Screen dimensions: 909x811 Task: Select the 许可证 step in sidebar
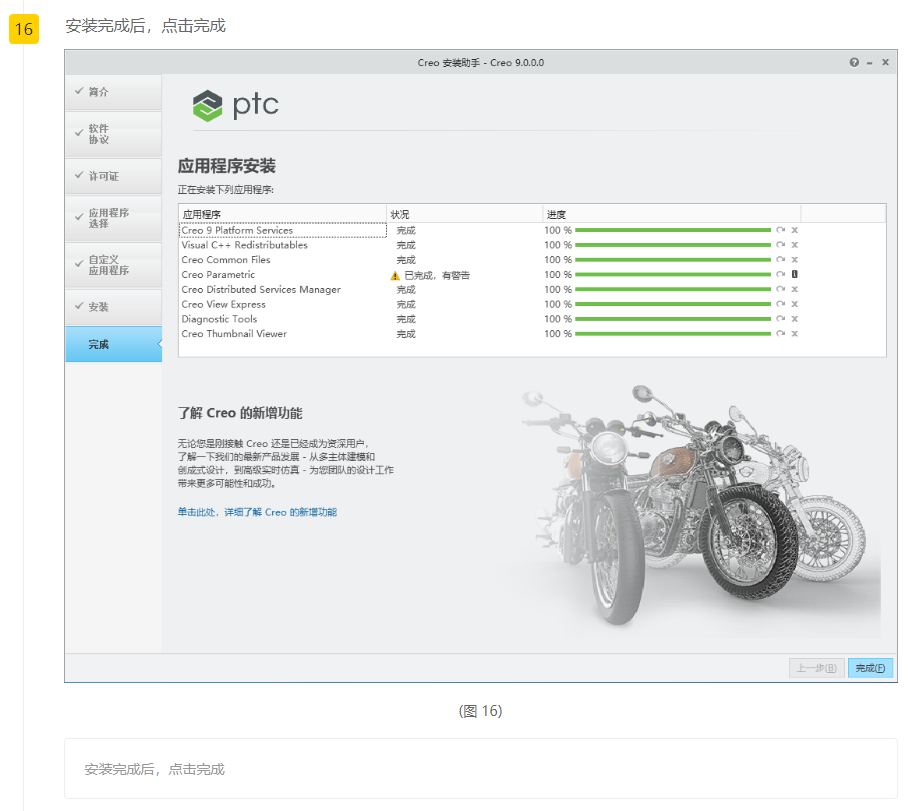coord(114,176)
